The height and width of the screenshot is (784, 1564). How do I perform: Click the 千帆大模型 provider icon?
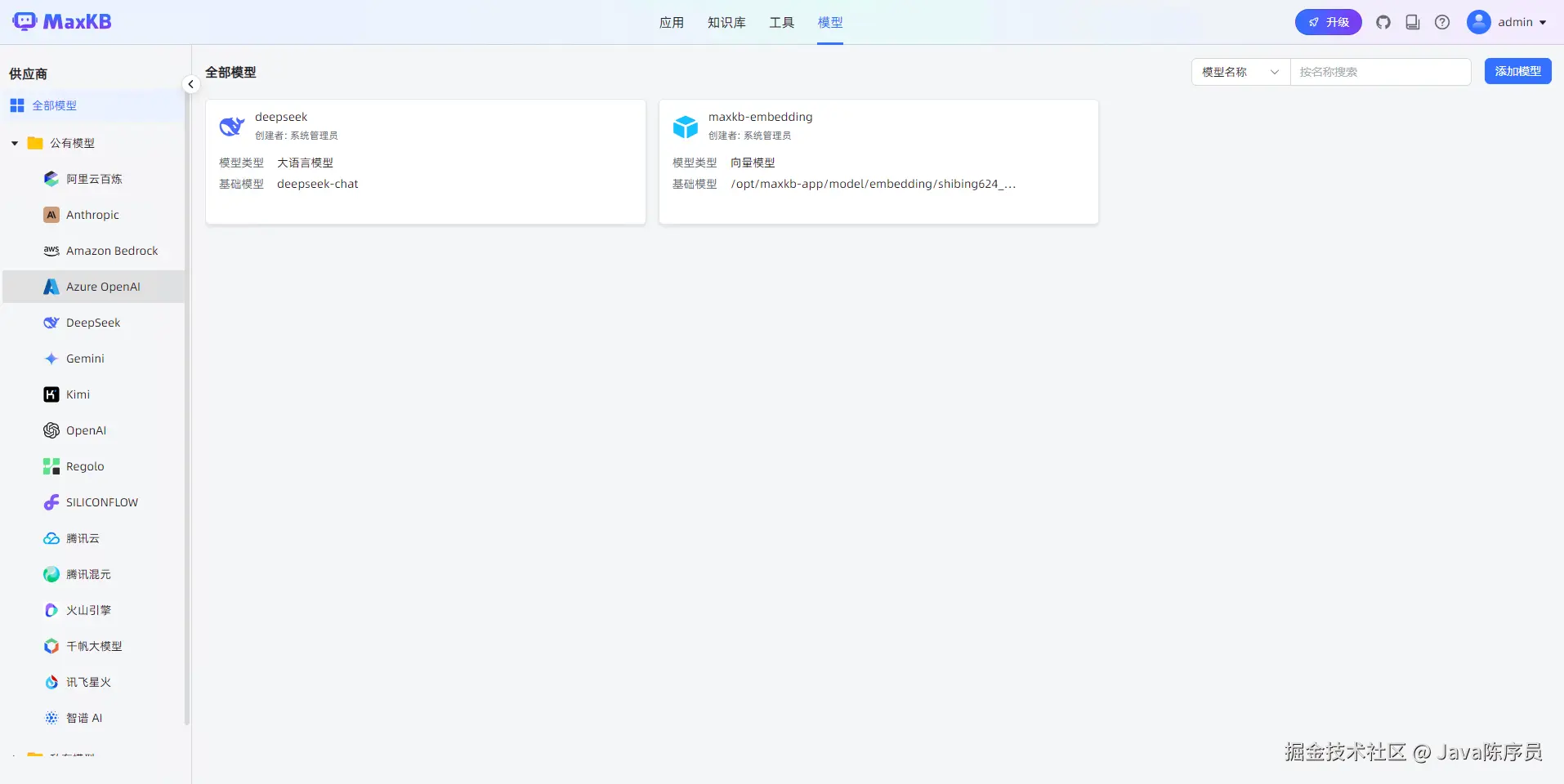[51, 646]
